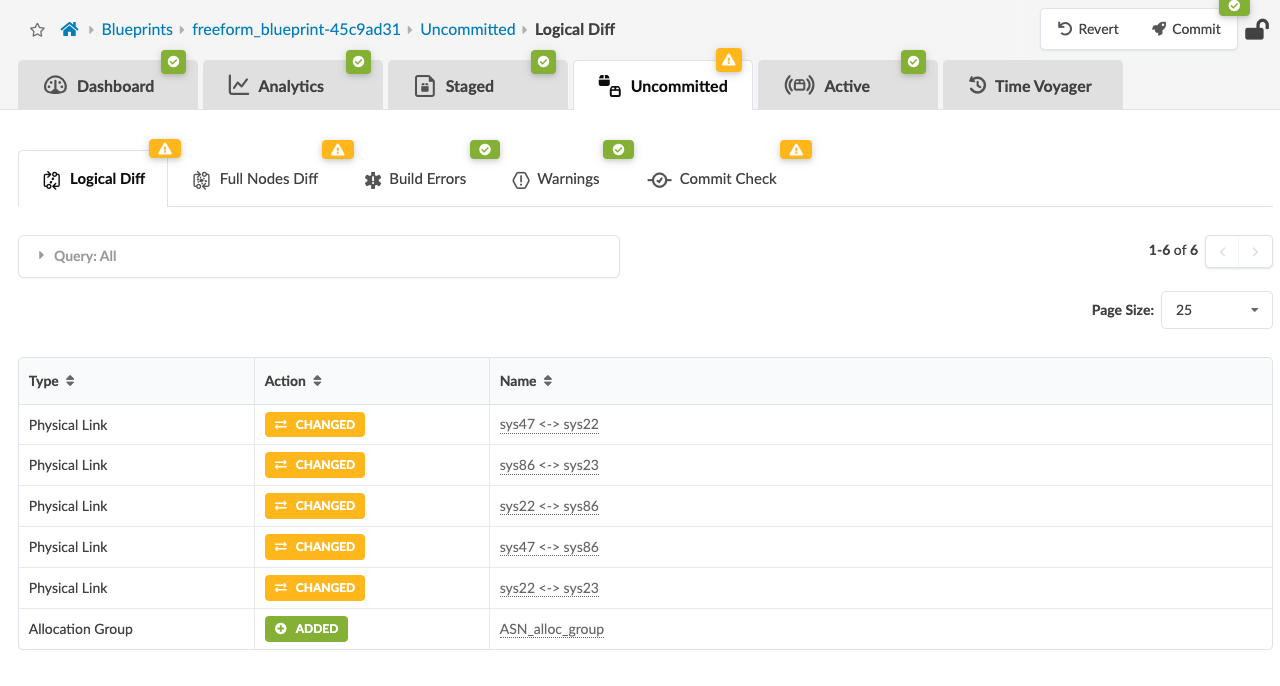Click warning badge above Uncommitted tab
Image resolution: width=1280 pixels, height=686 pixels.
point(729,60)
